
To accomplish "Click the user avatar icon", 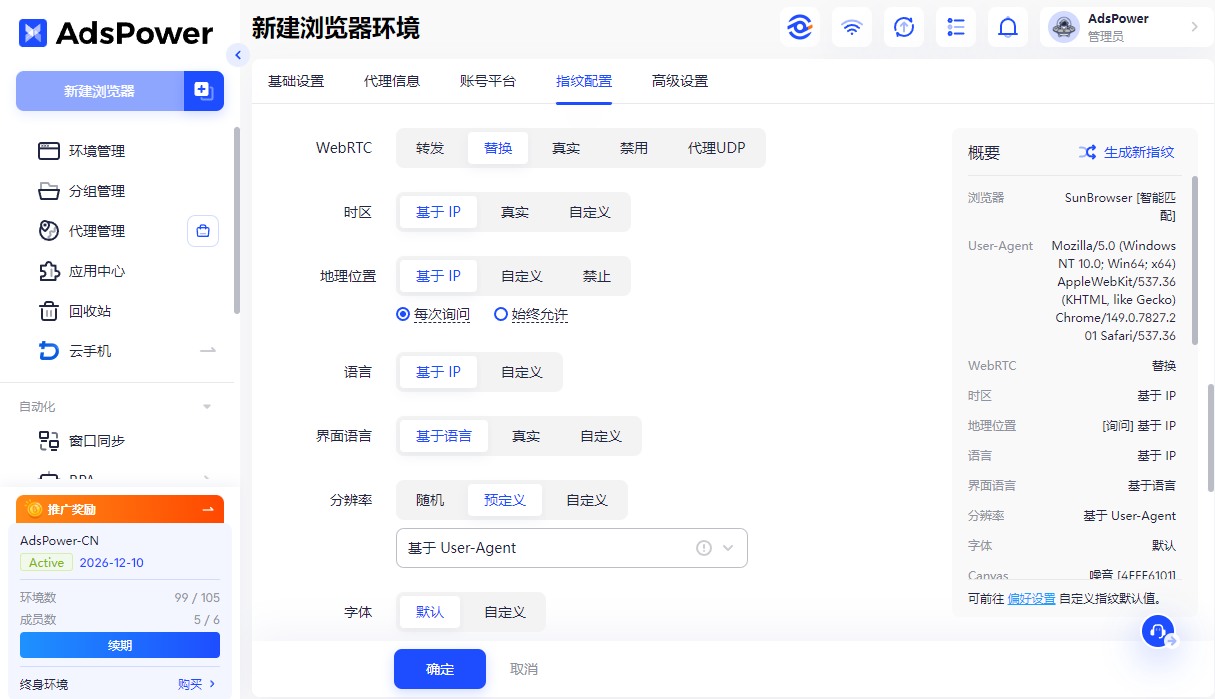I will tap(1064, 27).
